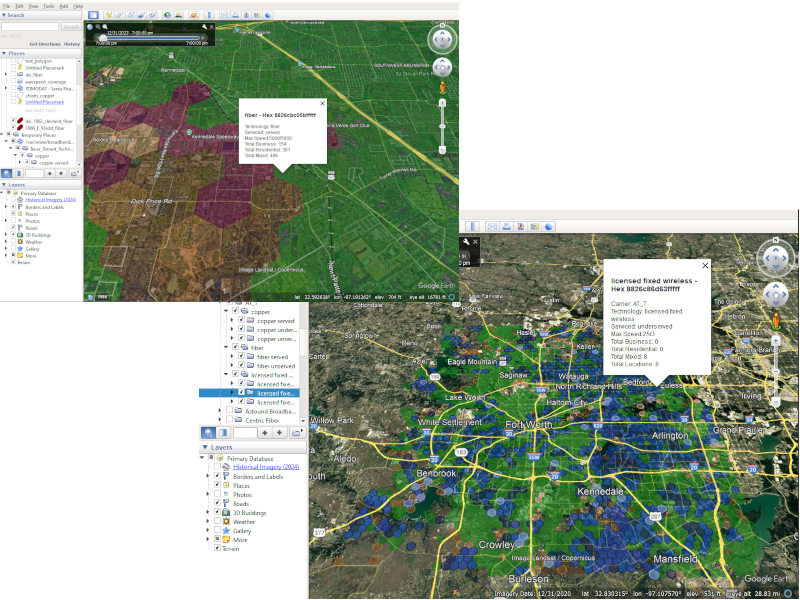
Task: Click Email icon in upper window toolbar
Action: point(224,15)
